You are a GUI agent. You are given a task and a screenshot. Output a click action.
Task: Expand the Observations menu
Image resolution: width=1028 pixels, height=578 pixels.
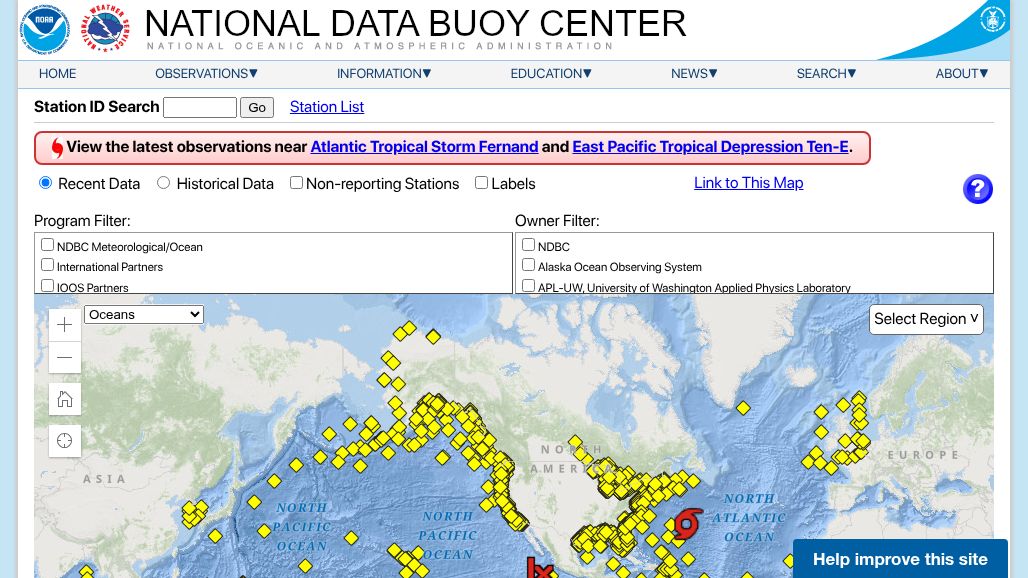tap(207, 74)
